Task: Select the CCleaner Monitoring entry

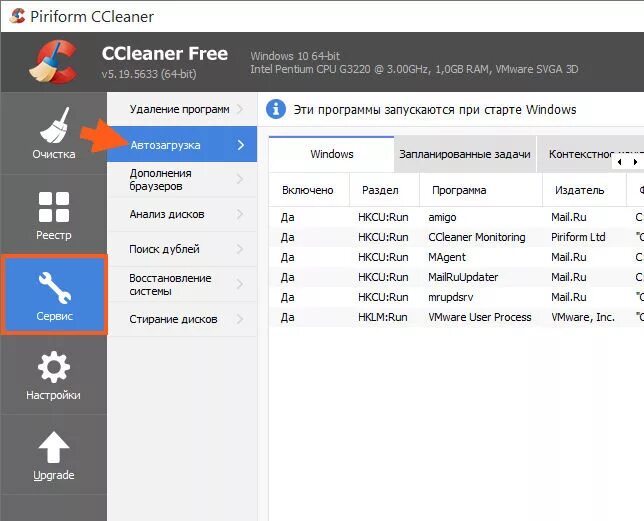Action: tap(456, 237)
